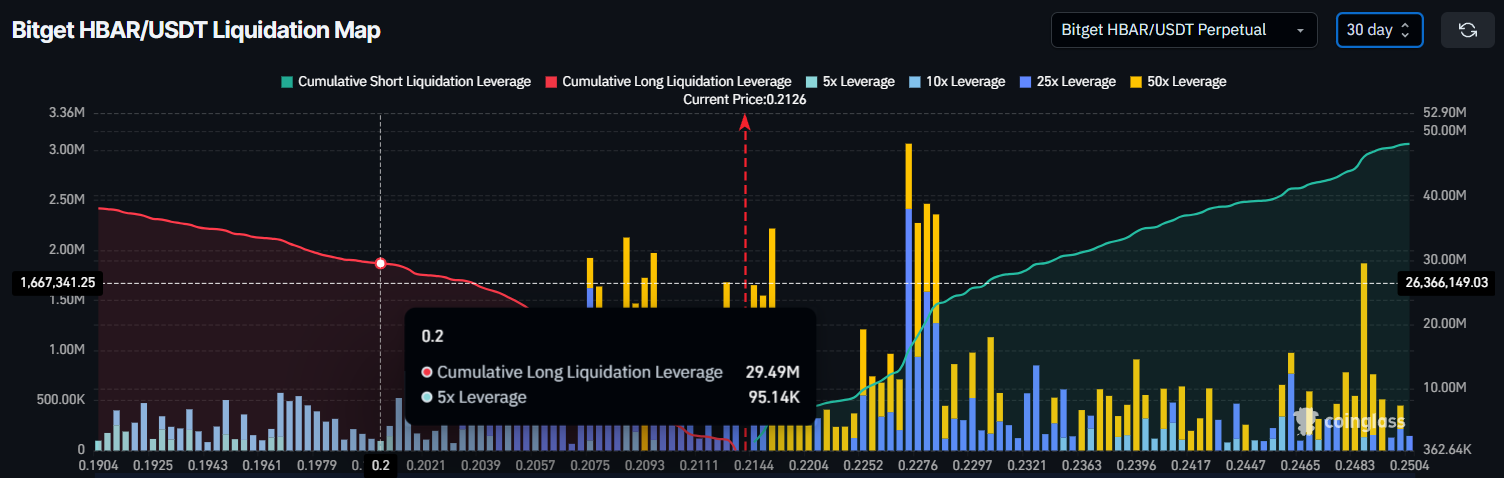1504x478 pixels.
Task: Click the 0.2504 x-axis price label
Action: pos(1409,466)
